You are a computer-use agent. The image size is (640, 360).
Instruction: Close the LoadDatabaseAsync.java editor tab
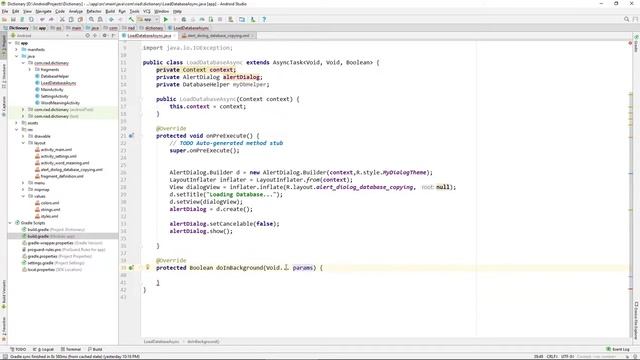(175, 36)
